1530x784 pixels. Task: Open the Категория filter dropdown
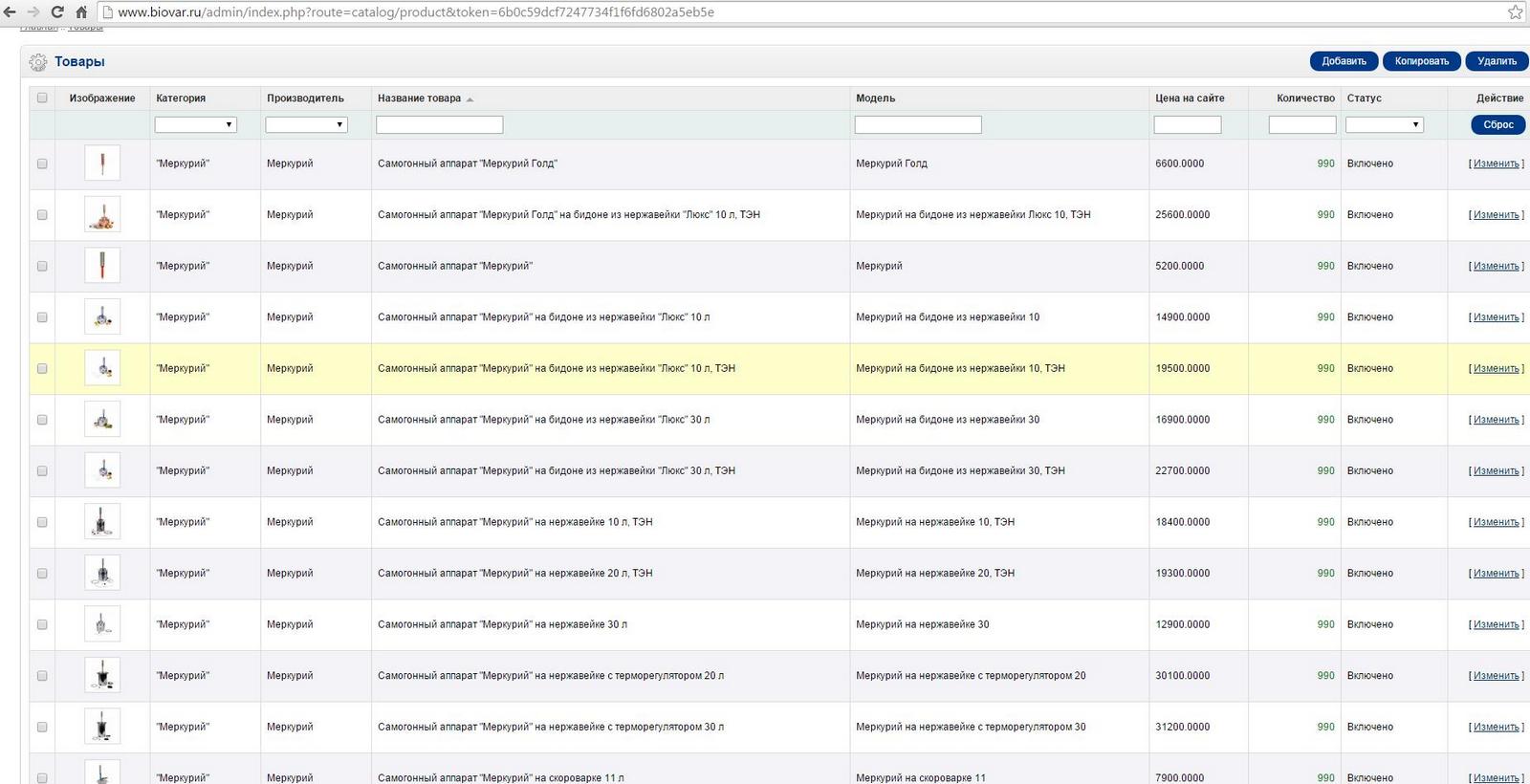tap(195, 124)
